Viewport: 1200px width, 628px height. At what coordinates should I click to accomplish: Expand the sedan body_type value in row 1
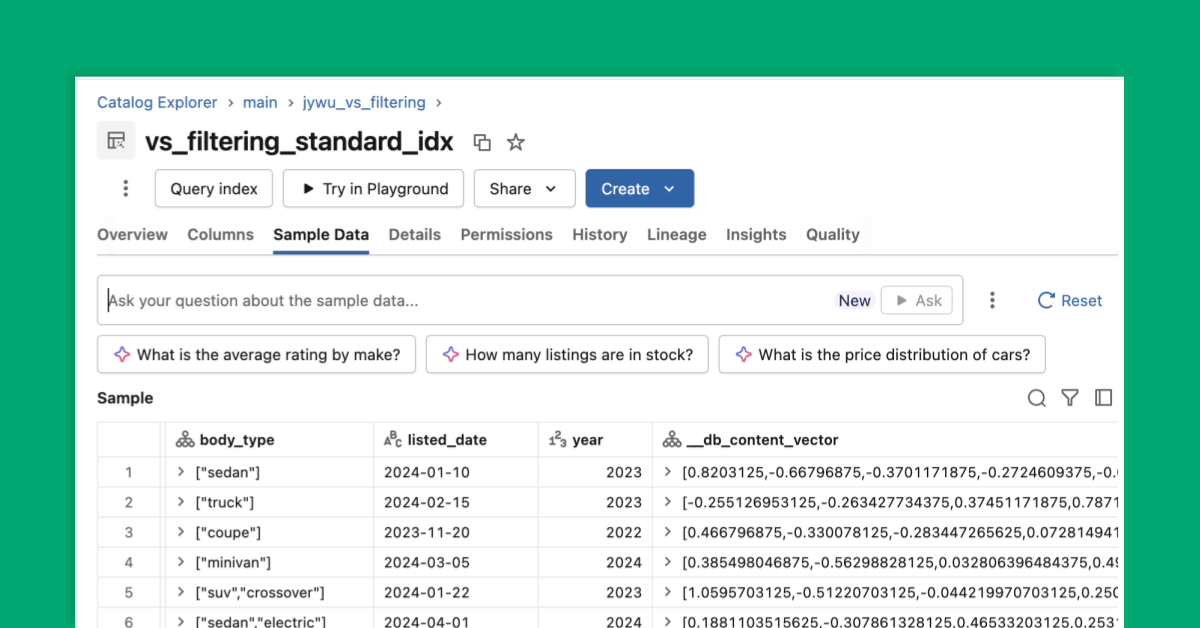183,471
